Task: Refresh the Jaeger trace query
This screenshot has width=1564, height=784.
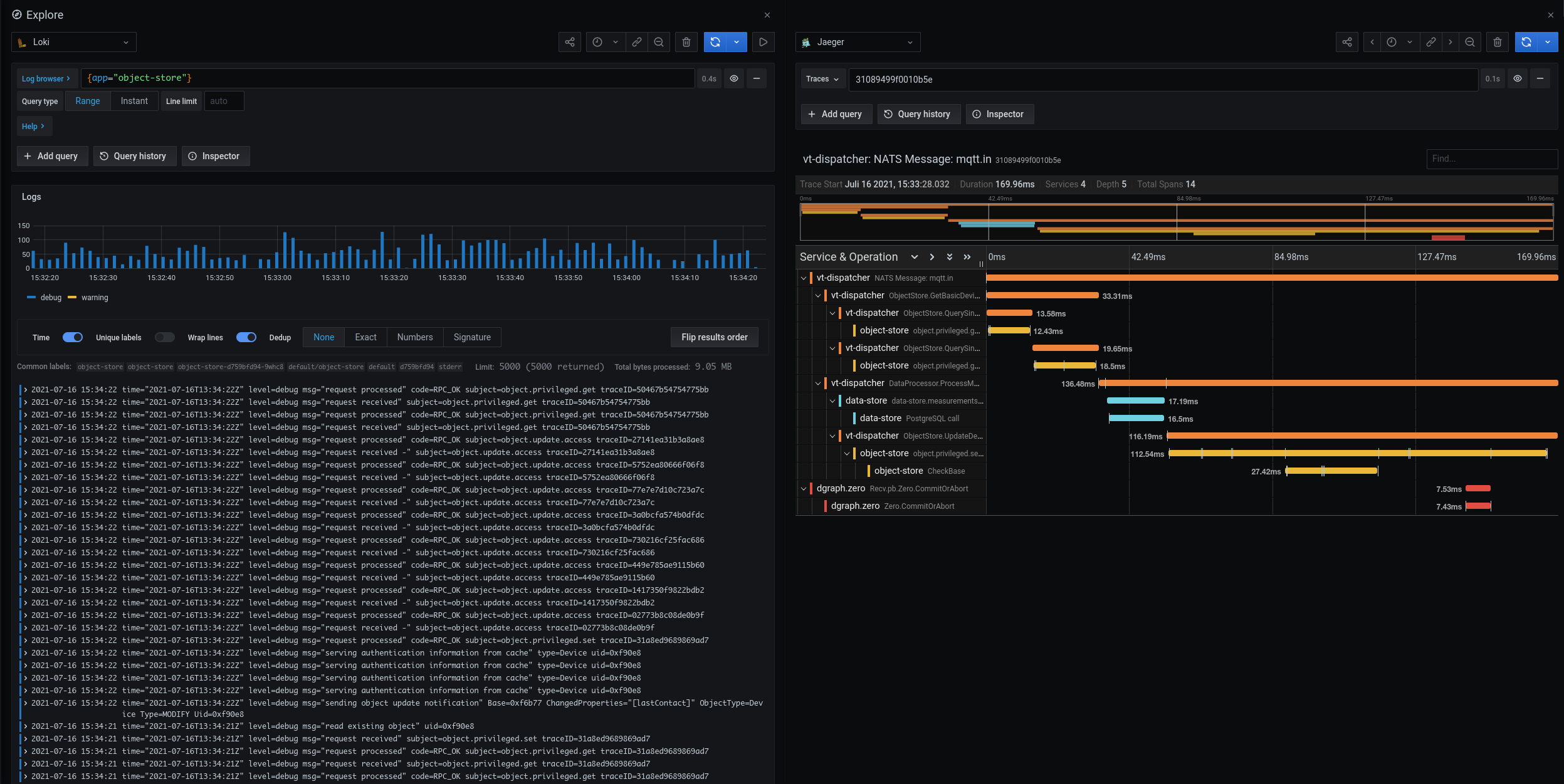Action: pos(1526,42)
